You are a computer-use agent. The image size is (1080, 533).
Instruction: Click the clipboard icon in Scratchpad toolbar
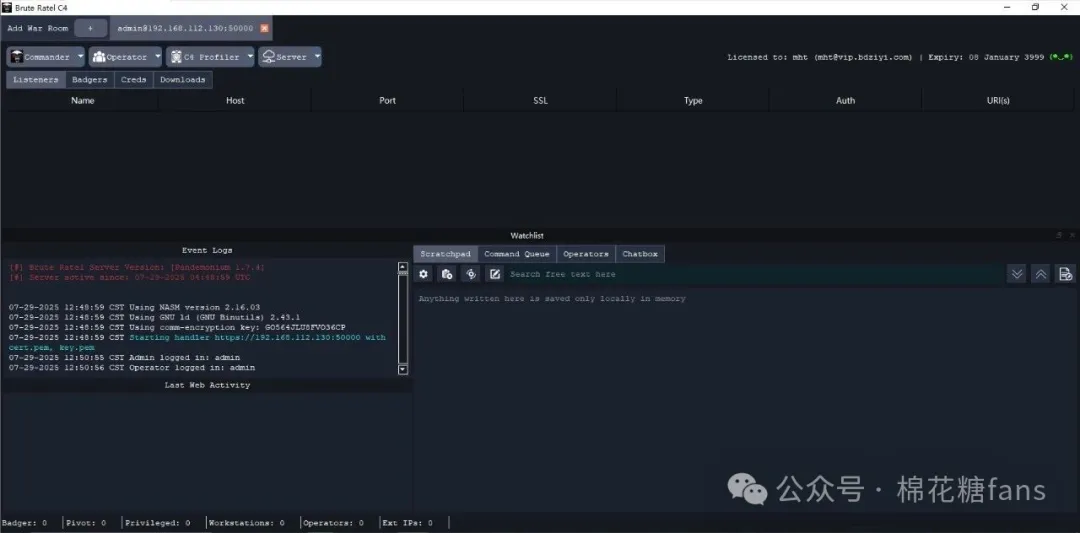(447, 274)
